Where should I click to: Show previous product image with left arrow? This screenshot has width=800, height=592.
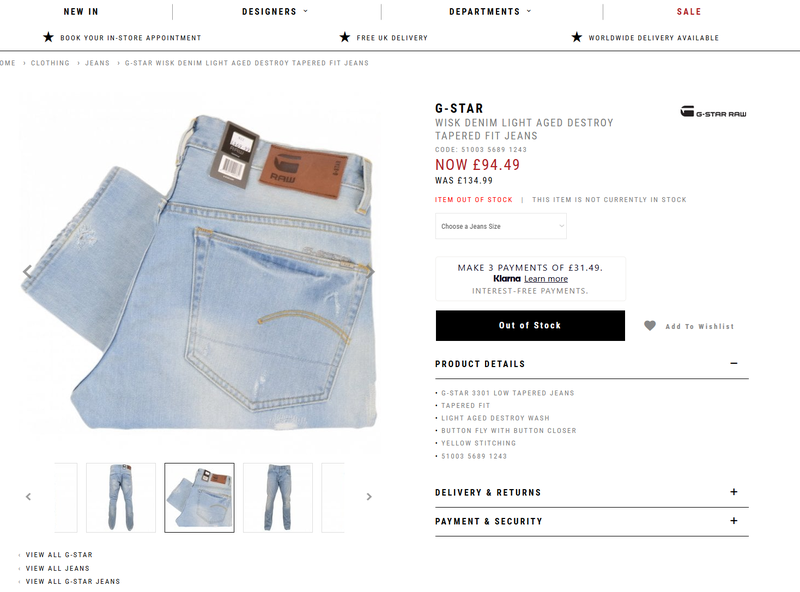click(28, 272)
